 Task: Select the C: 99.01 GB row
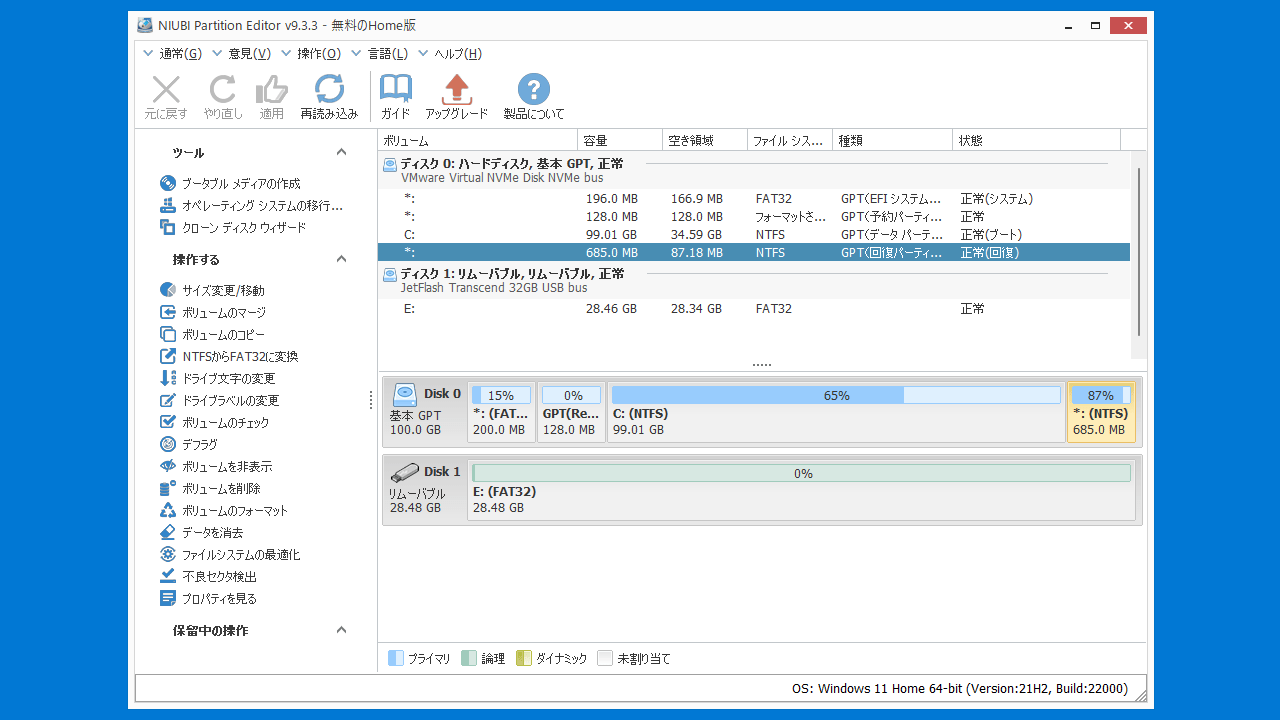point(754,235)
